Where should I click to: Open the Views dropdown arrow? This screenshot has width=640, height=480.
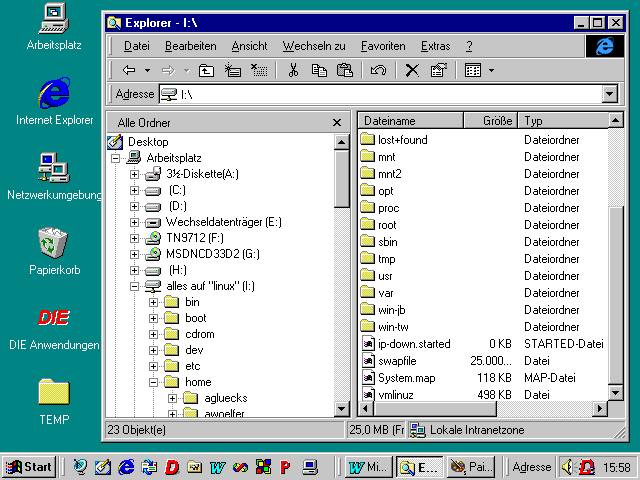491,71
